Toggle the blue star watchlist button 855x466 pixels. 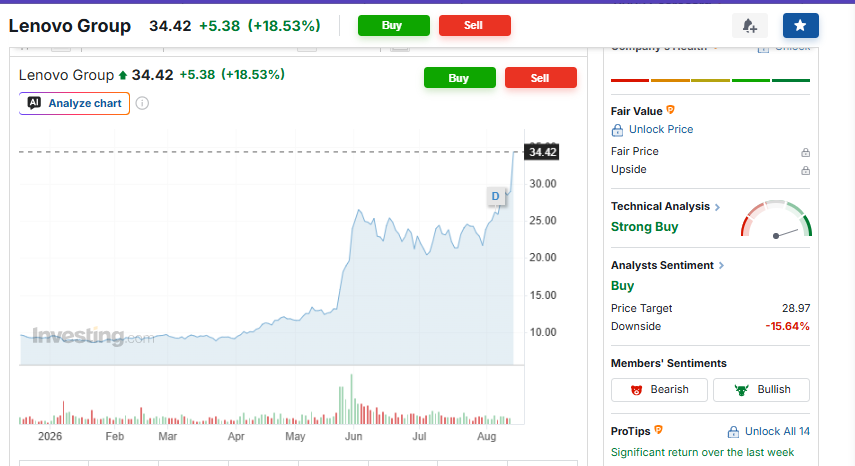tap(800, 26)
